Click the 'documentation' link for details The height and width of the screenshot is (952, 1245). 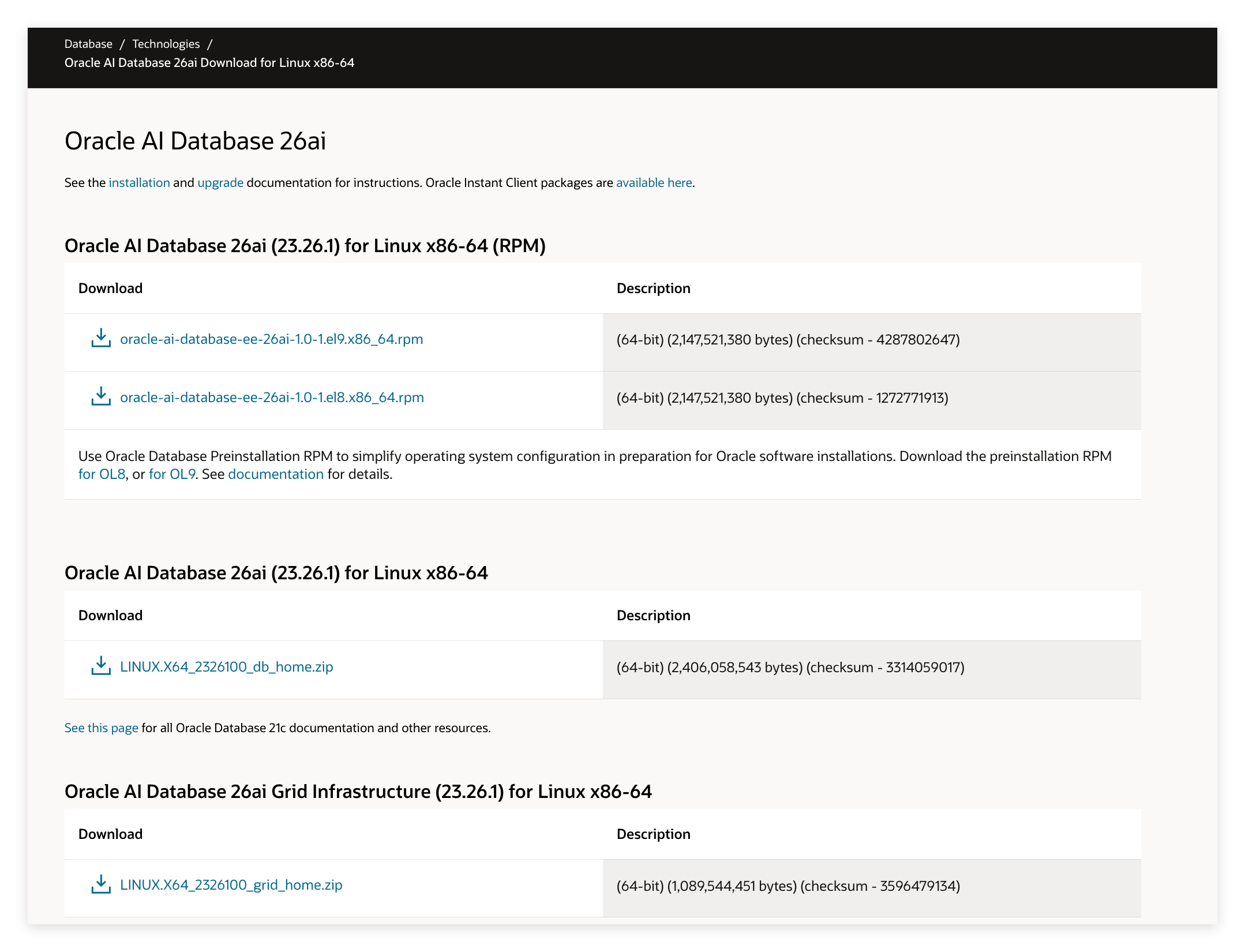(276, 474)
